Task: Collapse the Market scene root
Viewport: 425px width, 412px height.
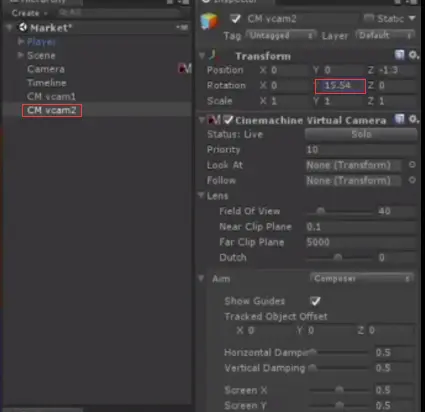Action: pyautogui.click(x=10, y=28)
